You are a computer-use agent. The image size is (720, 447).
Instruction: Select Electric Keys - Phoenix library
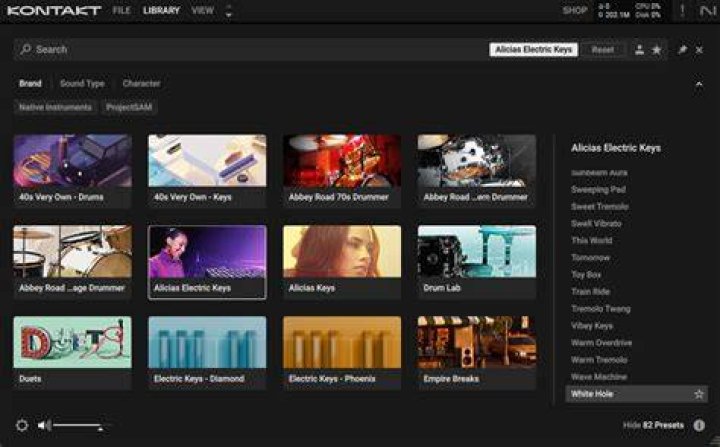(342, 353)
